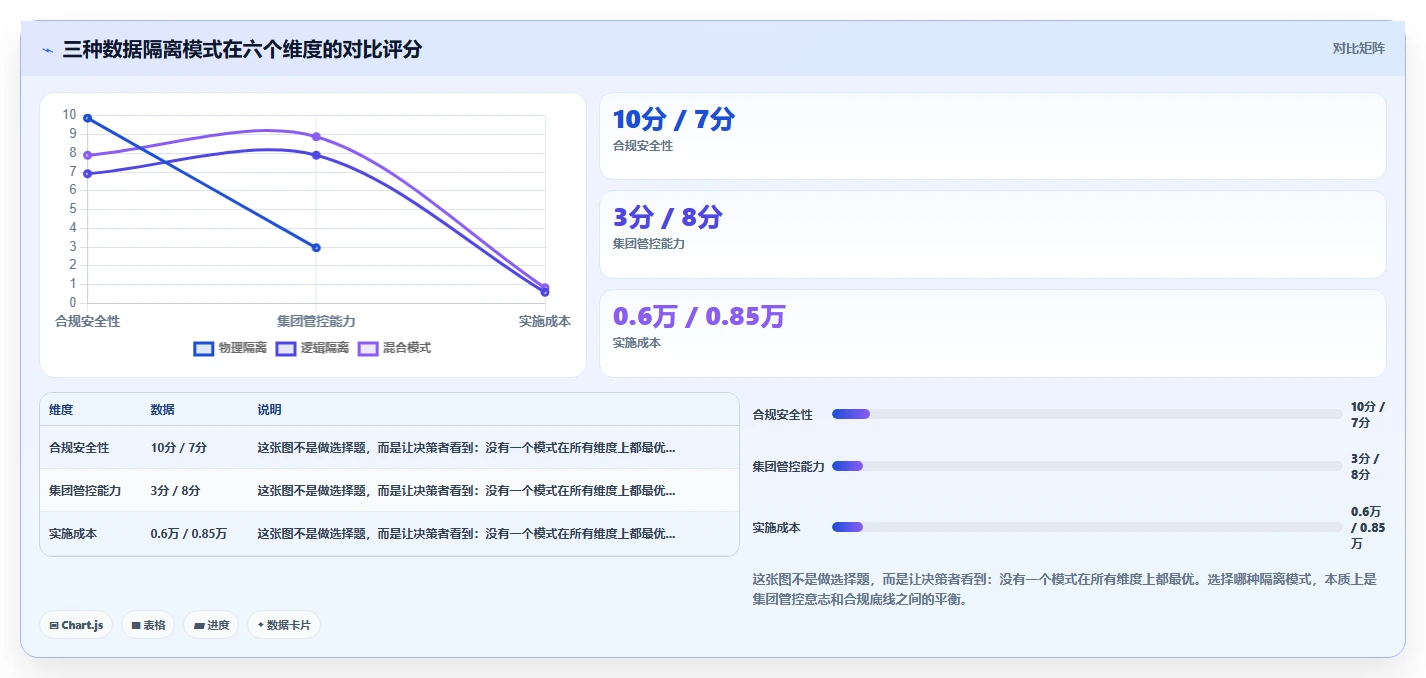
Task: Click the 3分 / 8分 value beside the progress bar
Action: 1367,467
